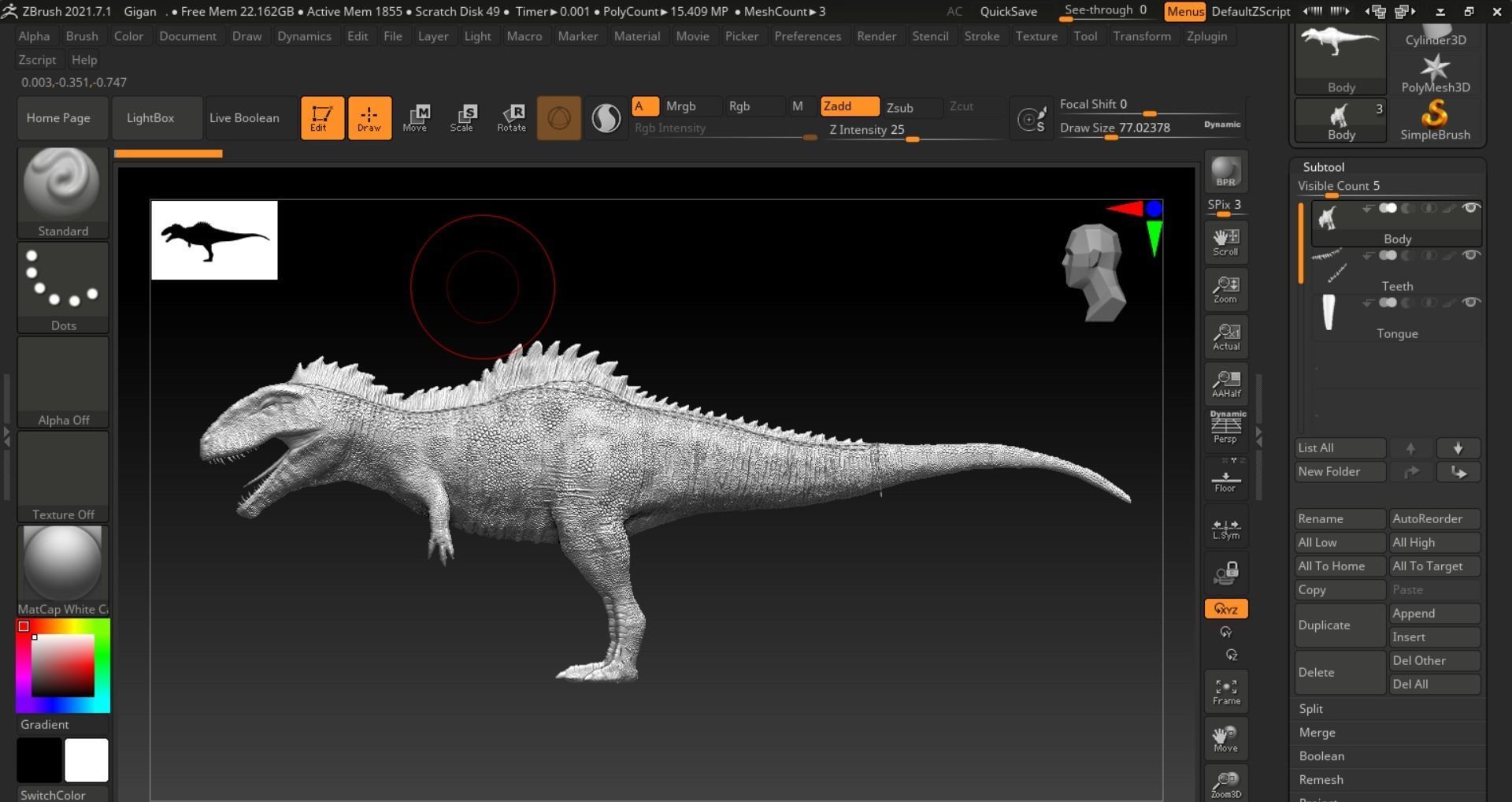Switch to Rotate transform mode
Viewport: 1512px width, 802px height.
511,118
